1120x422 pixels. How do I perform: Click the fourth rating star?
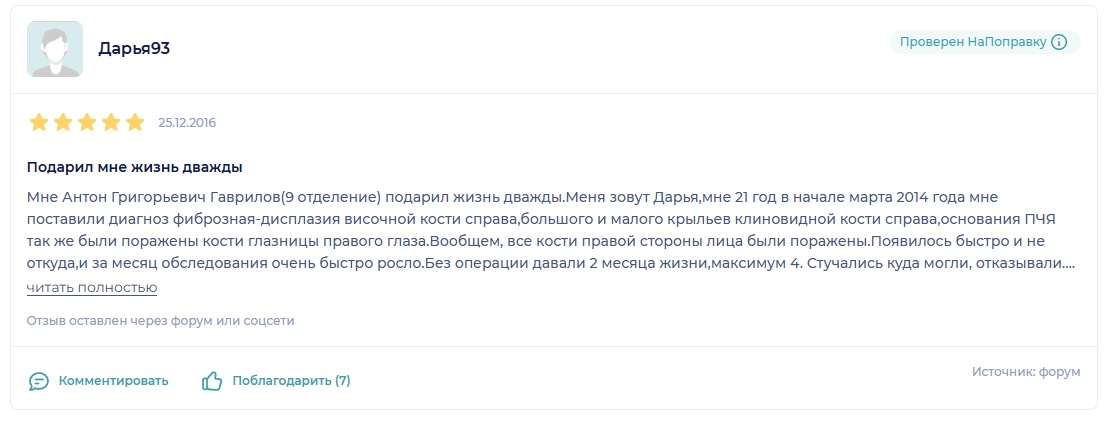tap(111, 123)
